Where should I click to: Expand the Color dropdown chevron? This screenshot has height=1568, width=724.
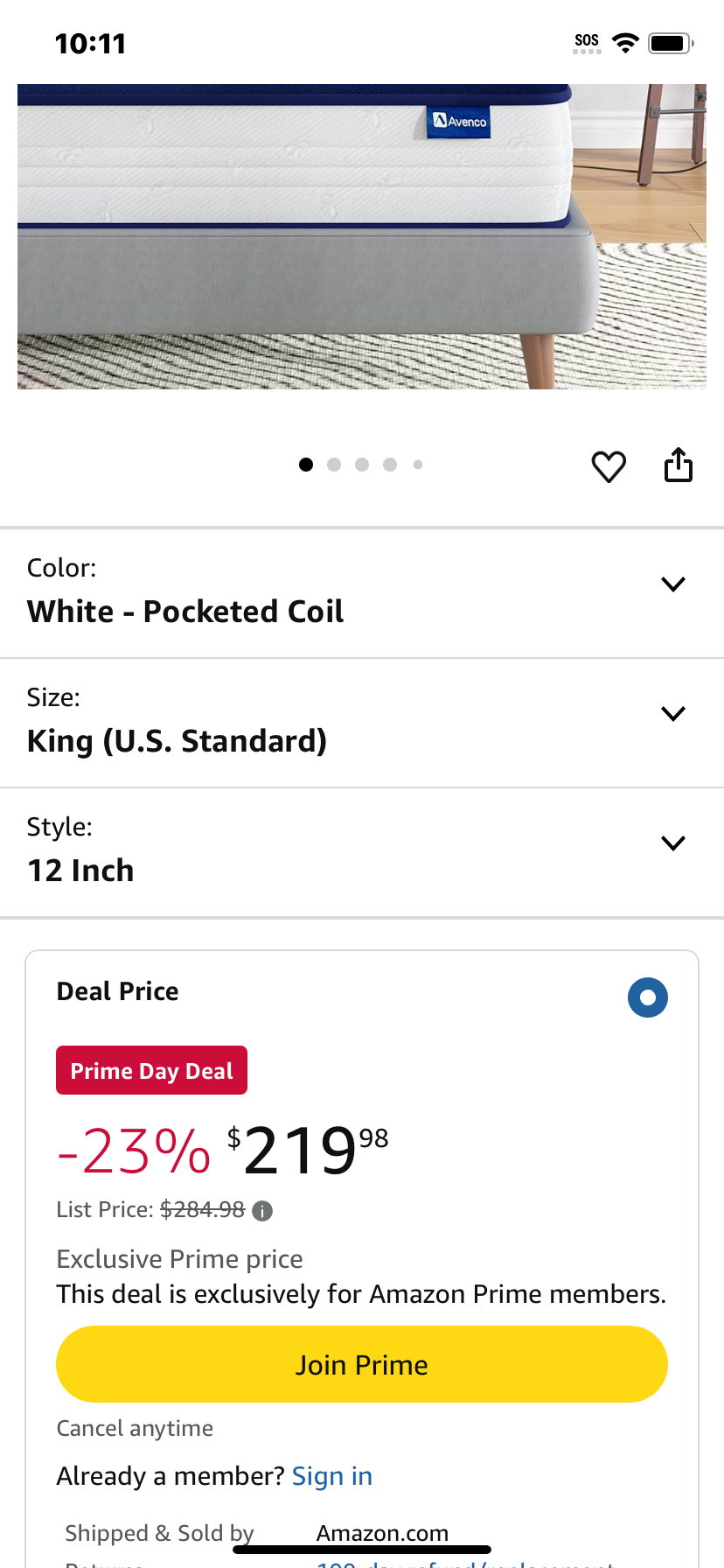(x=673, y=584)
